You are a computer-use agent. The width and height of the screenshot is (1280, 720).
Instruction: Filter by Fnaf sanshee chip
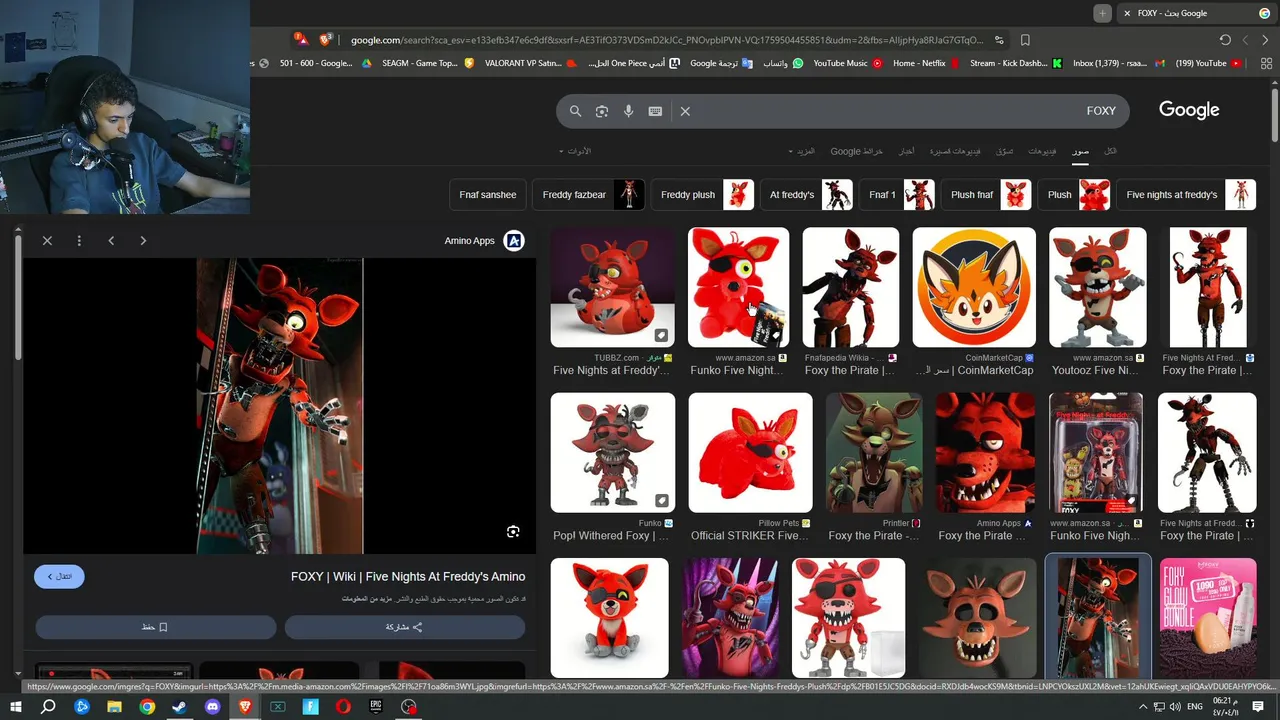click(x=488, y=195)
